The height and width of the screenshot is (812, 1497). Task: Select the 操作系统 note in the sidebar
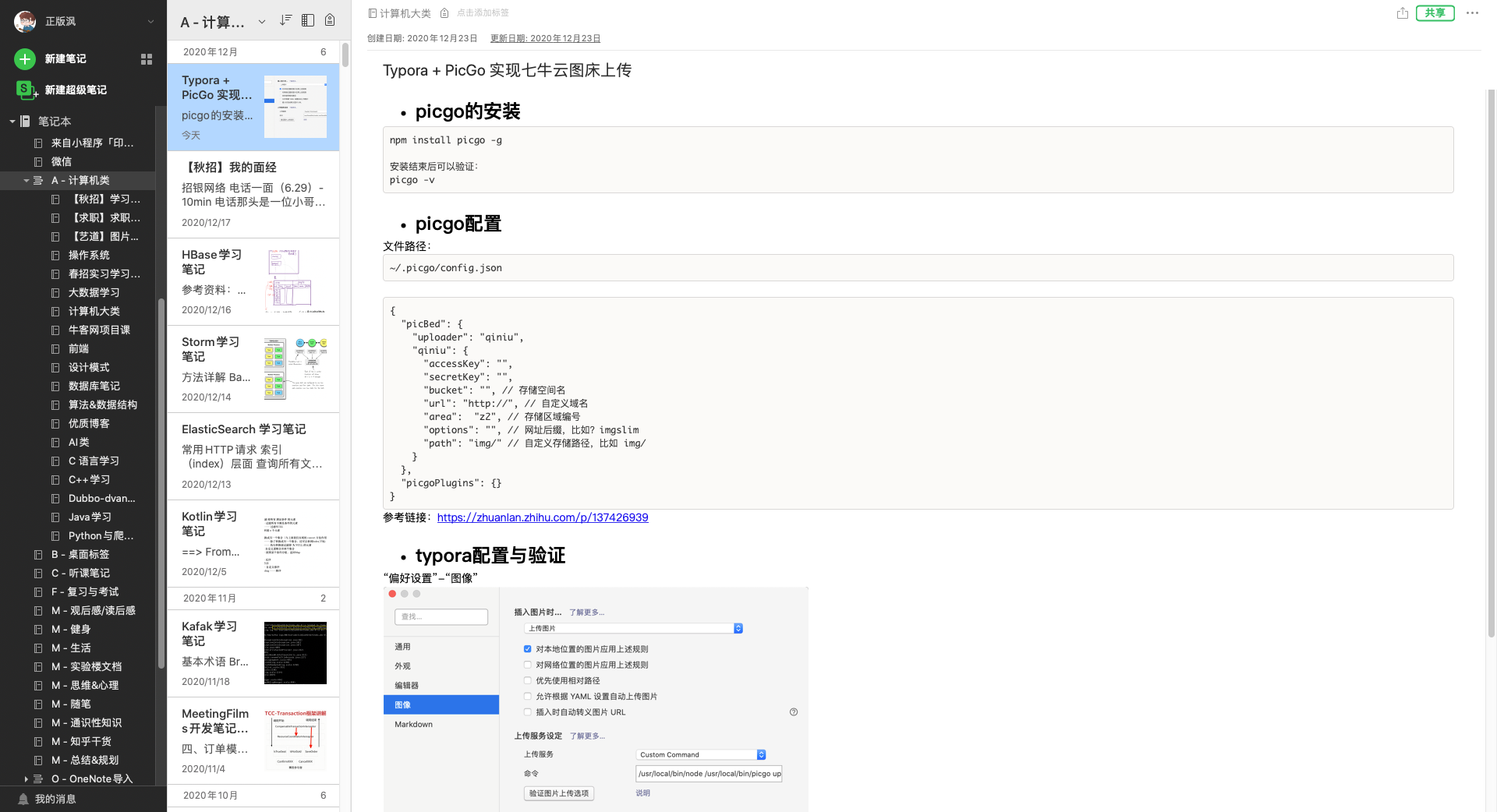pyautogui.click(x=90, y=255)
